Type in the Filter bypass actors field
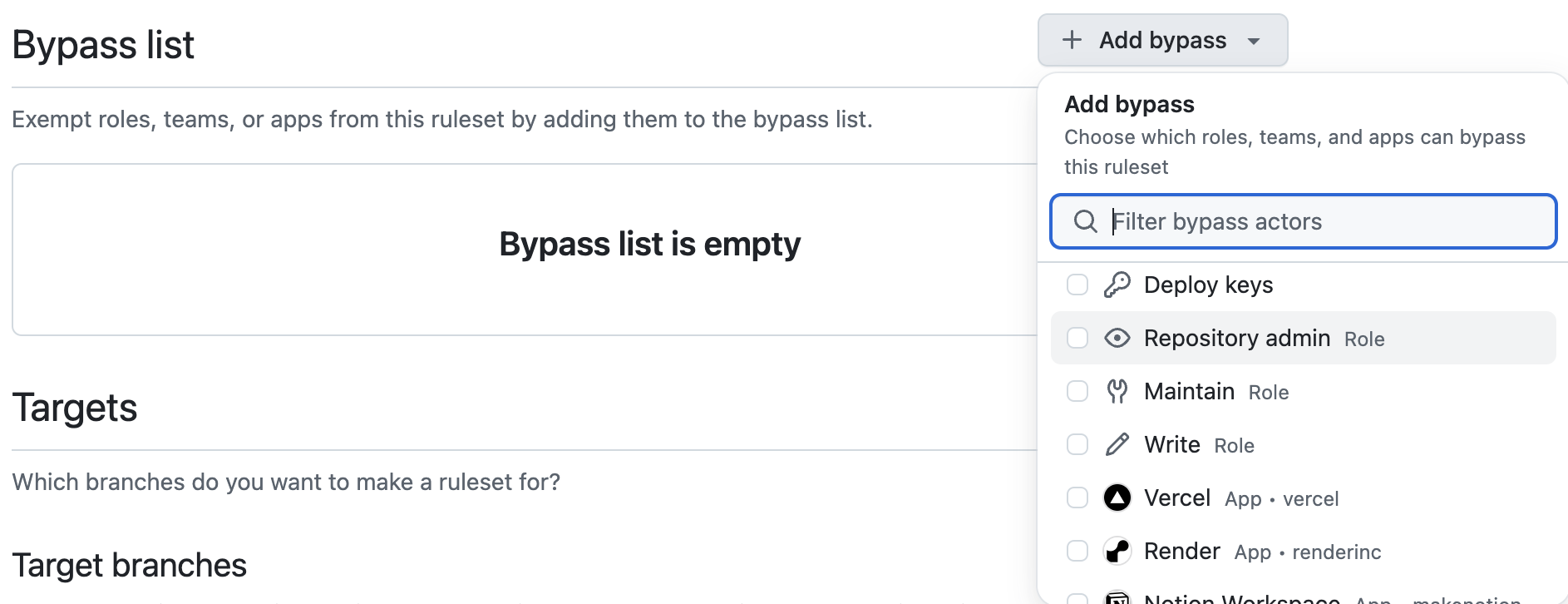1568x604 pixels. [1330, 221]
